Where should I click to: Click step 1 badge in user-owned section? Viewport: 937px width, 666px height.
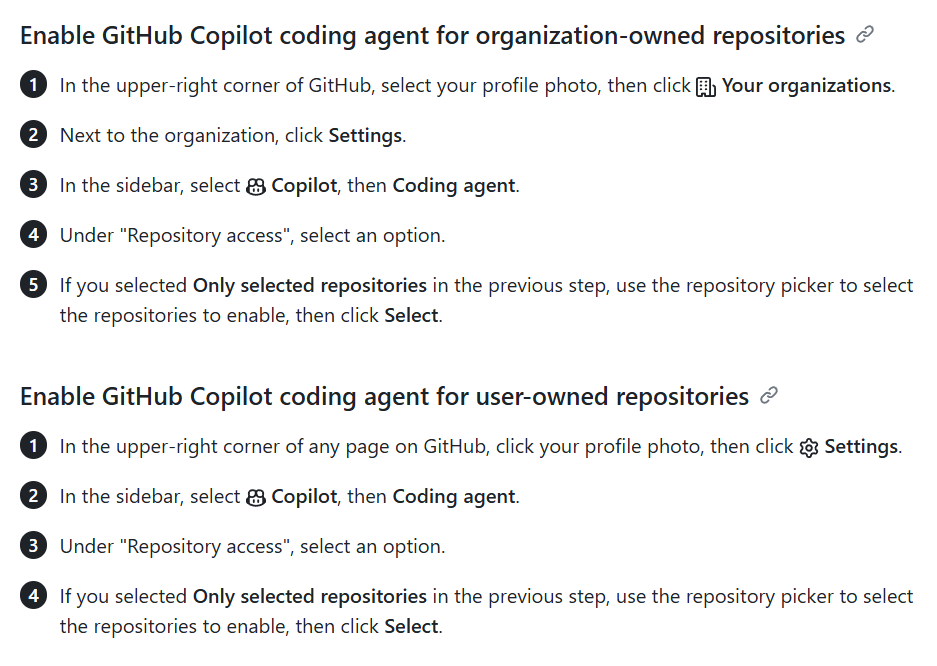[33, 446]
